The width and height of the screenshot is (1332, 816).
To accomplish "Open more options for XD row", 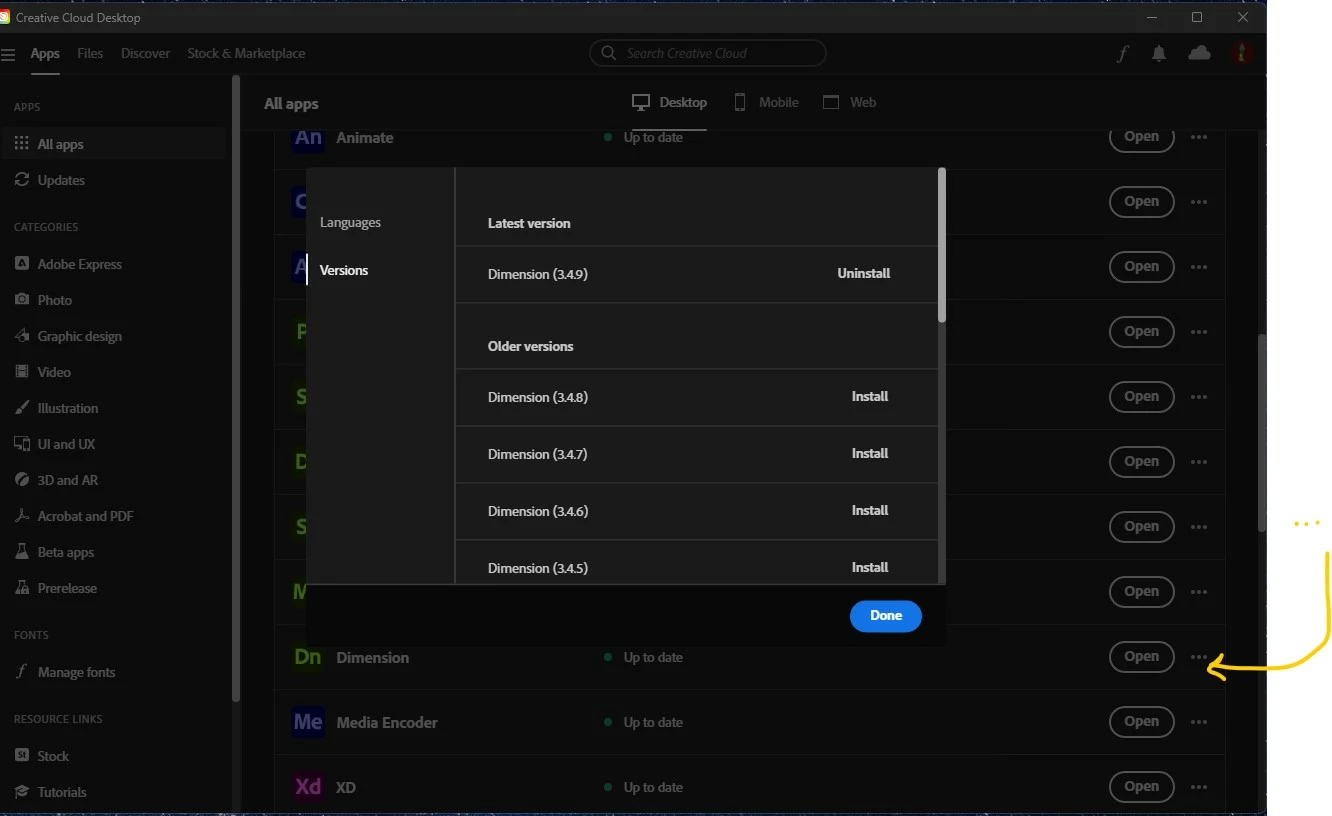I will pos(1199,787).
